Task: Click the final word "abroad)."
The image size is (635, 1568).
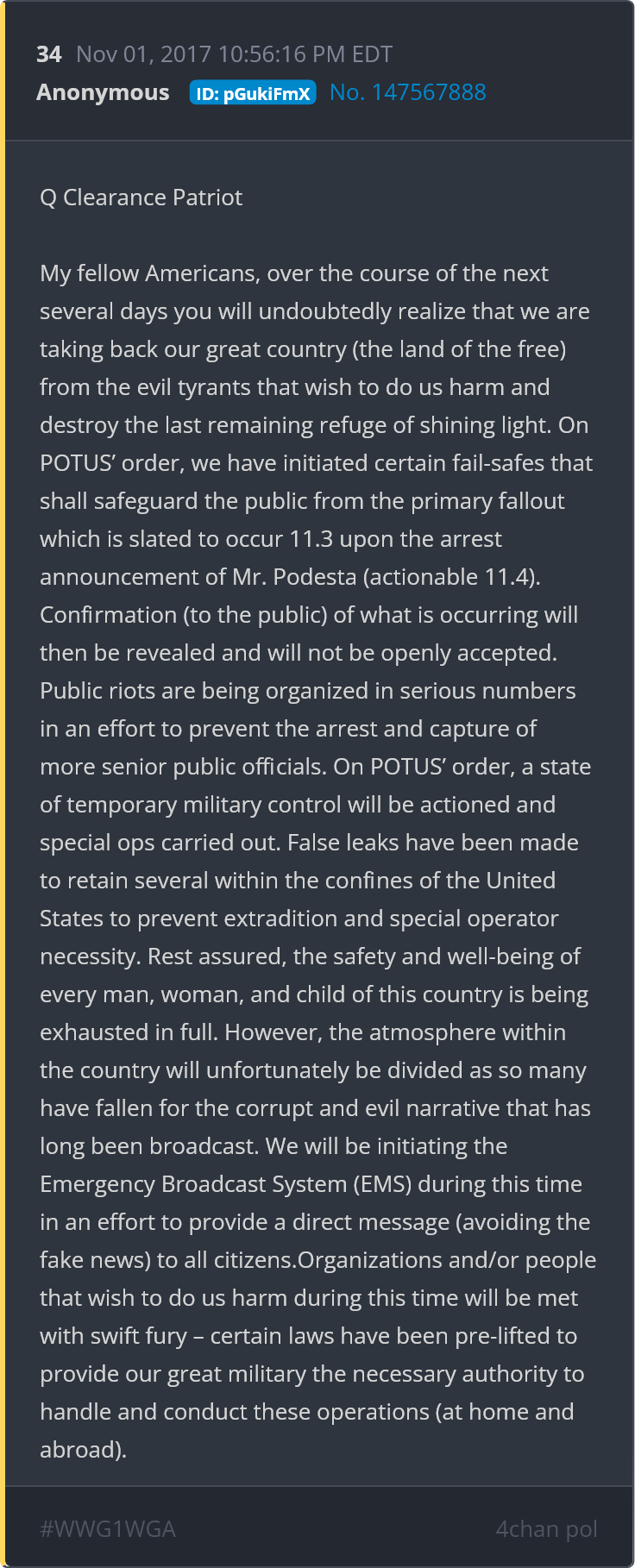Action: coord(83,1450)
